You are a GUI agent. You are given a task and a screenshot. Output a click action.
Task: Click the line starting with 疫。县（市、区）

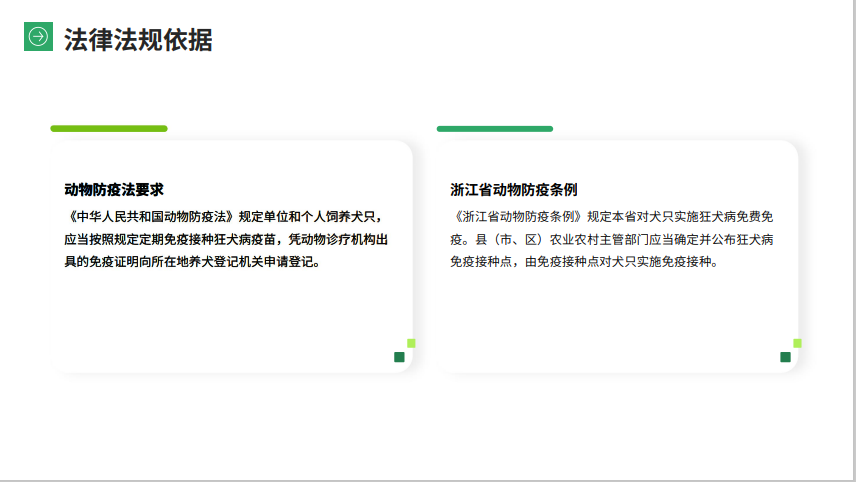pos(612,239)
